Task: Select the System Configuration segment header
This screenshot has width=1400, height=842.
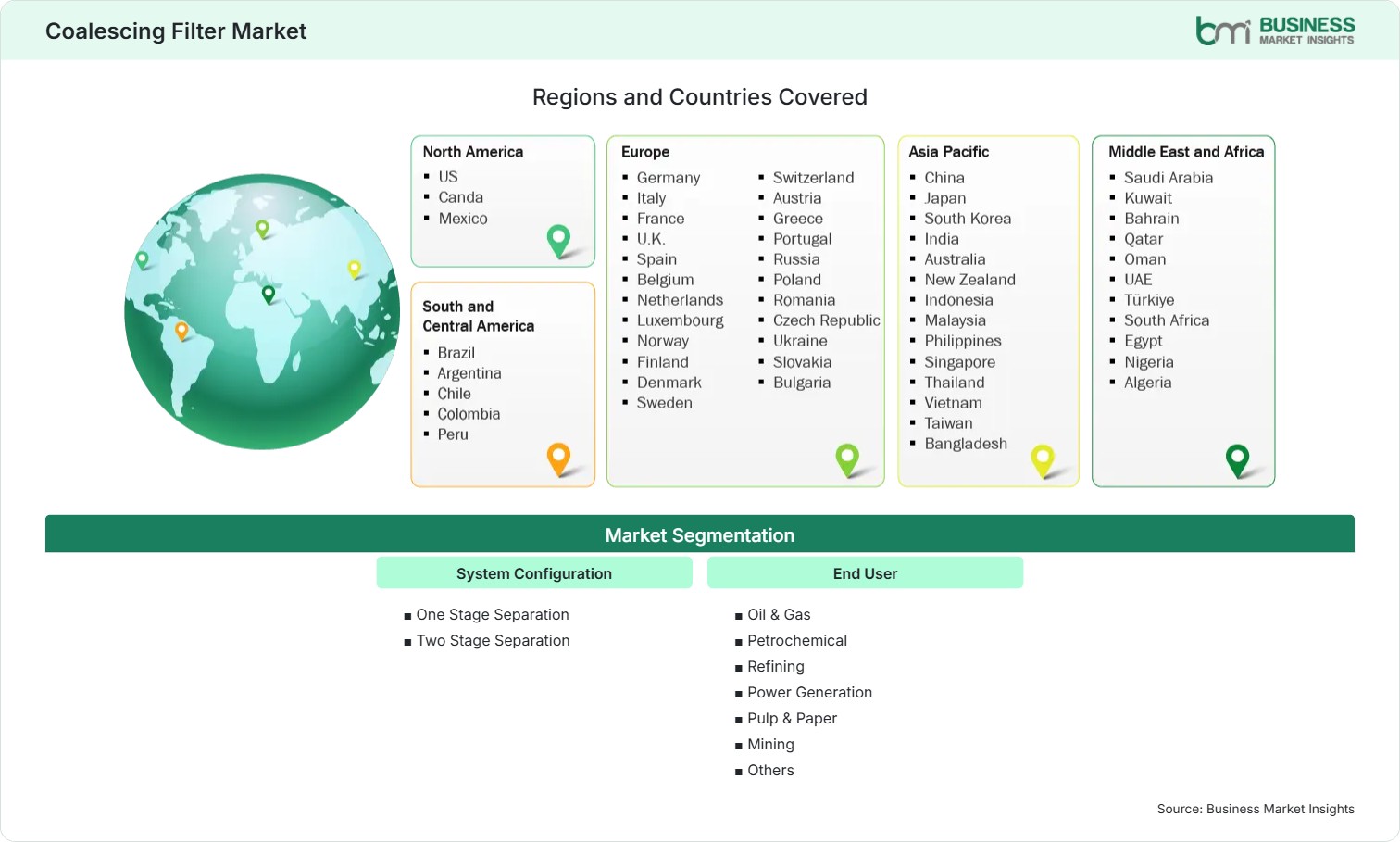Action: tap(534, 573)
